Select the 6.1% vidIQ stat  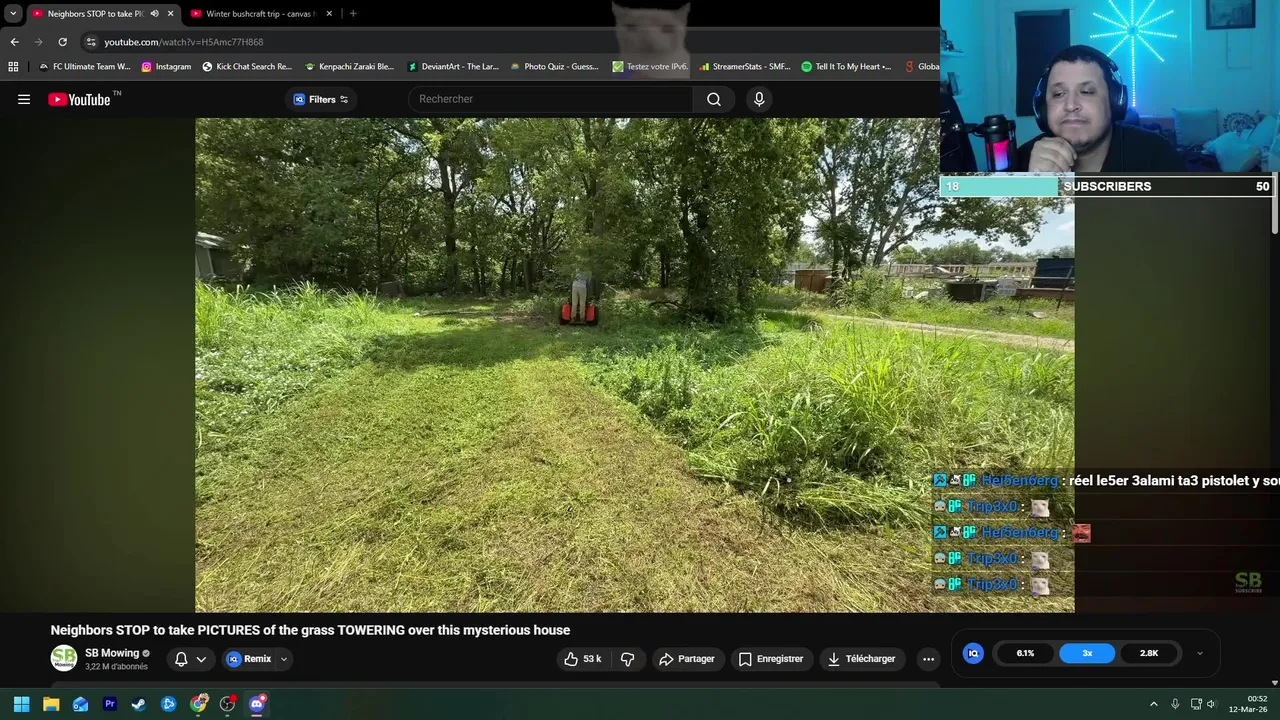point(1025,653)
